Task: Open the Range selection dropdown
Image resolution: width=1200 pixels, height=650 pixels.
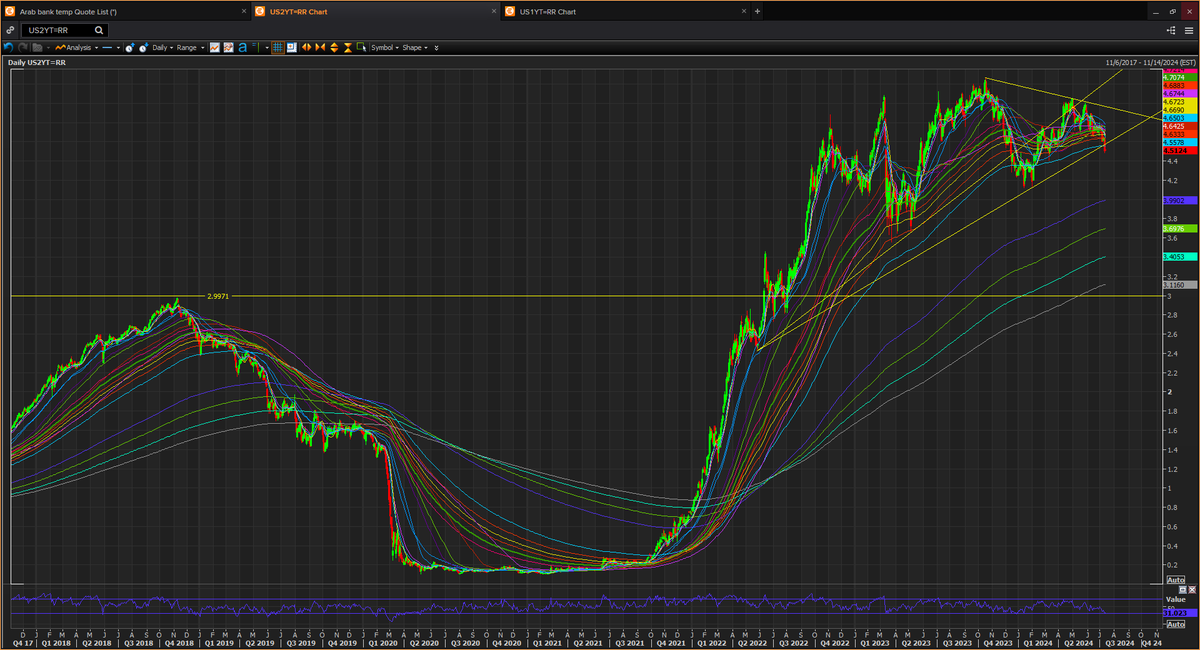Action: (x=191, y=47)
